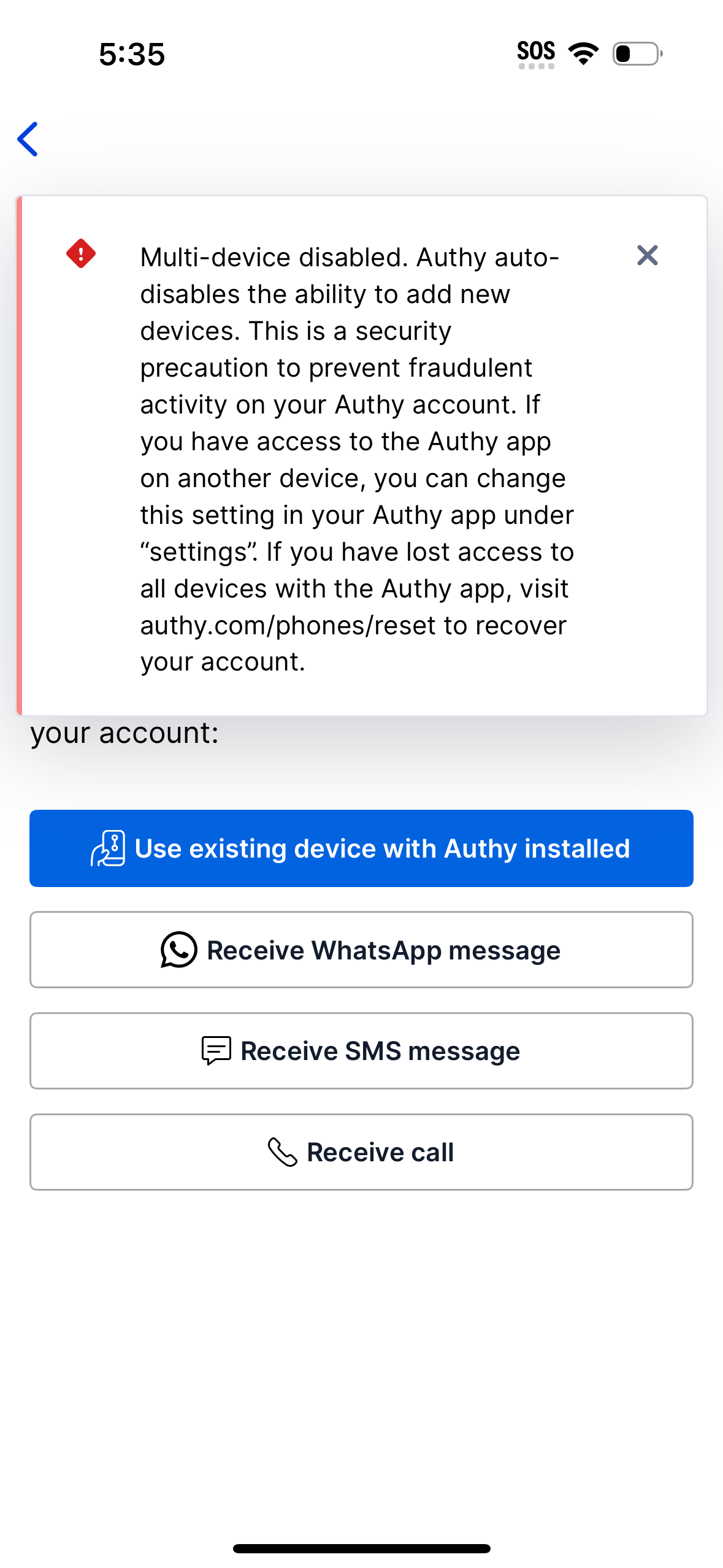Choose Receive SMS message verification
Image resolution: width=723 pixels, height=1568 pixels.
361,1050
